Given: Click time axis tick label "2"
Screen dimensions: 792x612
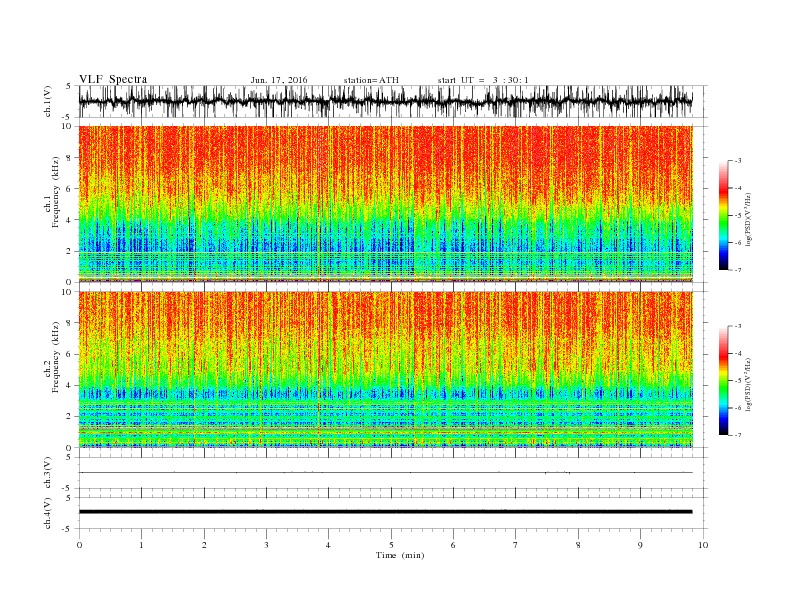Looking at the screenshot, I should 204,545.
